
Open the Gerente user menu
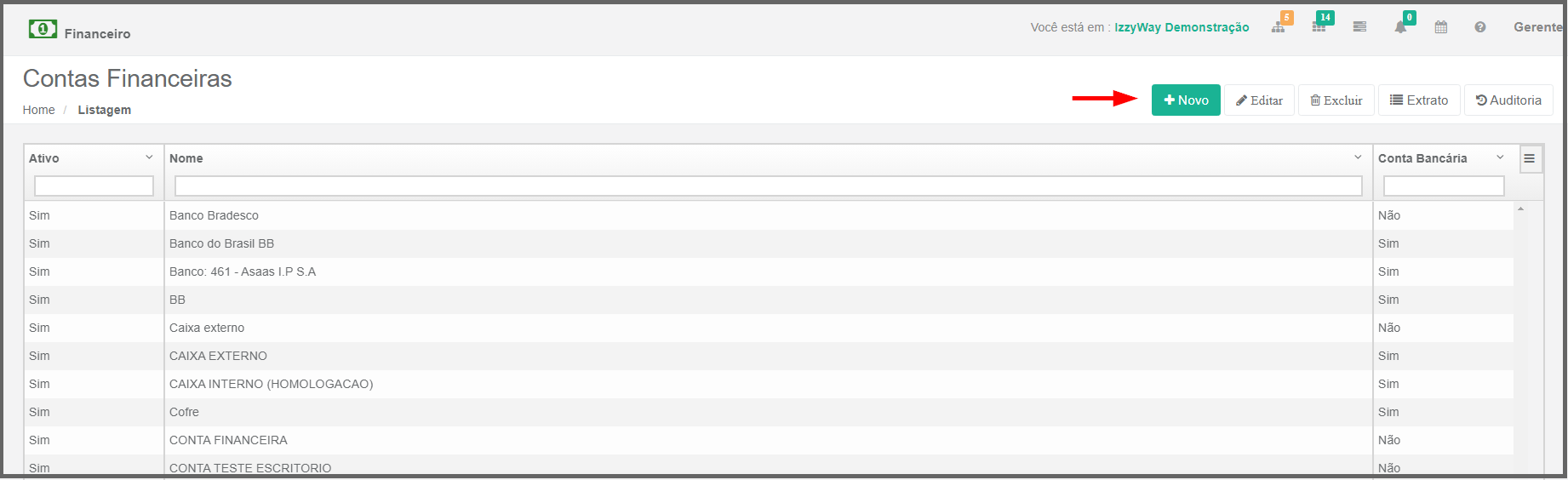(x=1537, y=27)
